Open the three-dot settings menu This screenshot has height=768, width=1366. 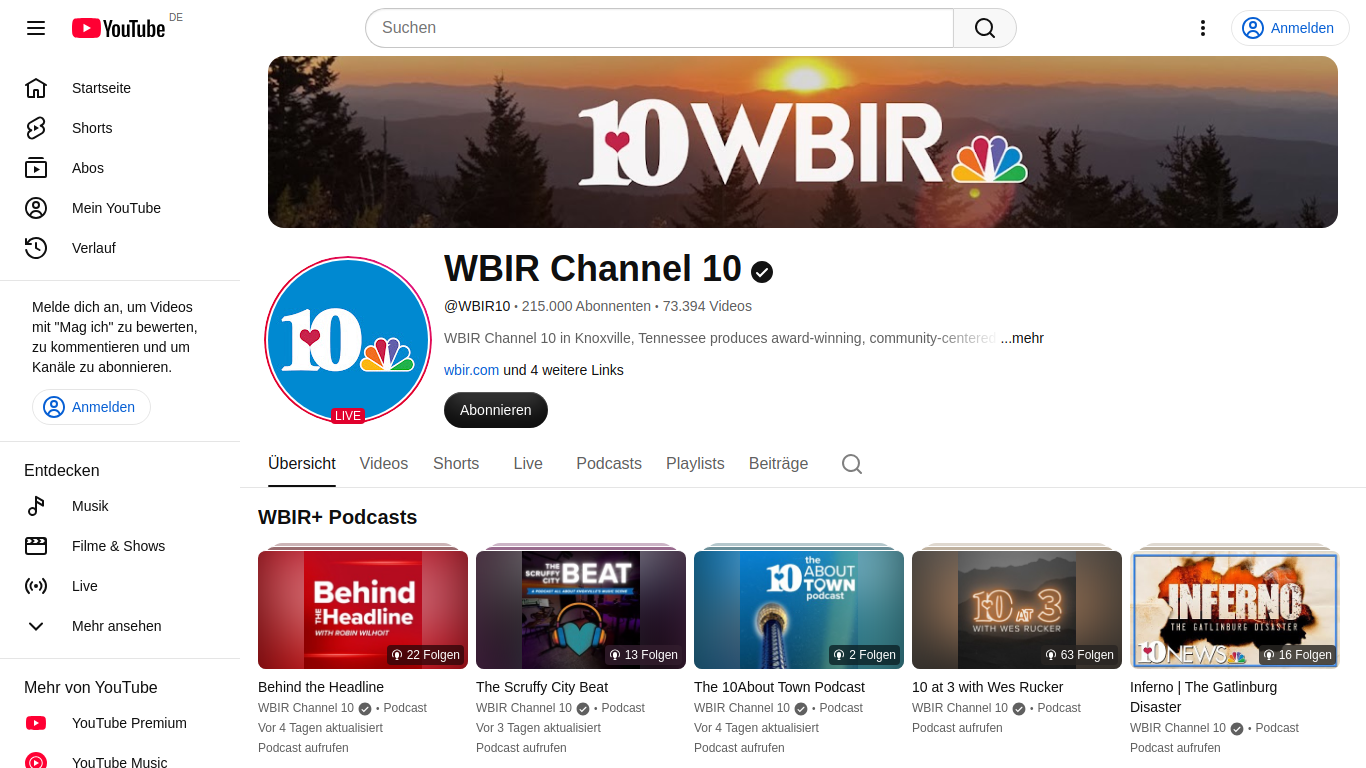click(x=1203, y=28)
